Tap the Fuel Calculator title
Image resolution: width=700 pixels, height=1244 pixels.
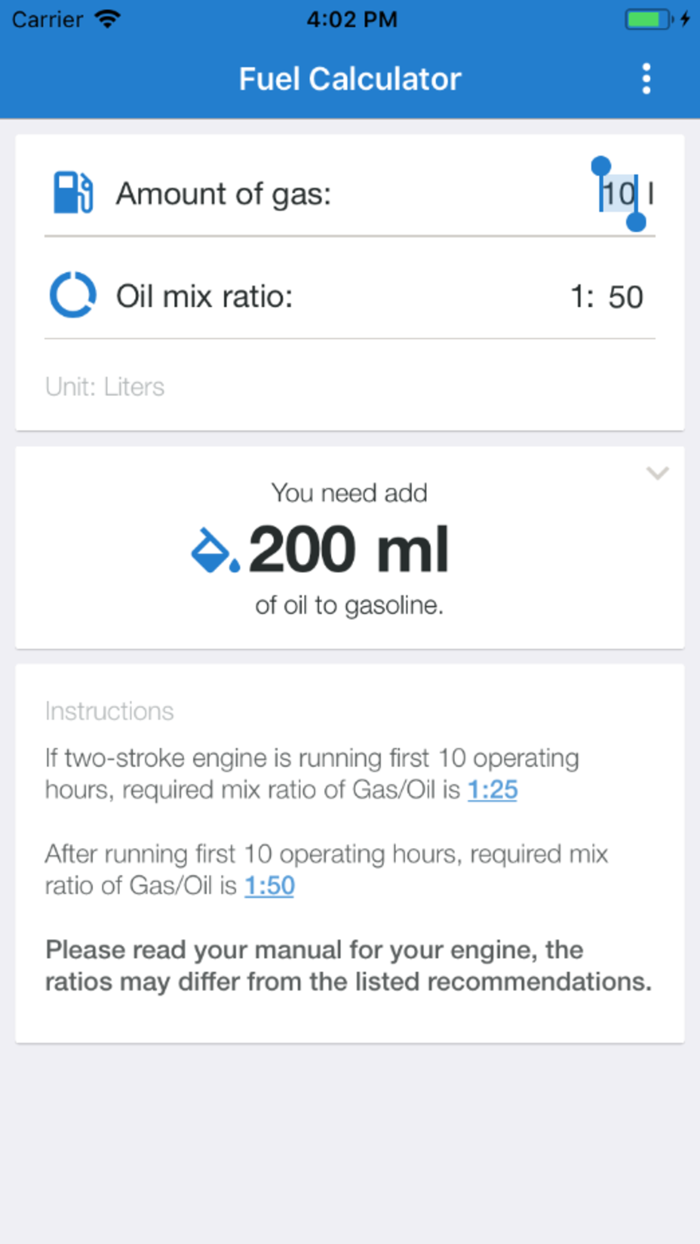tap(350, 78)
